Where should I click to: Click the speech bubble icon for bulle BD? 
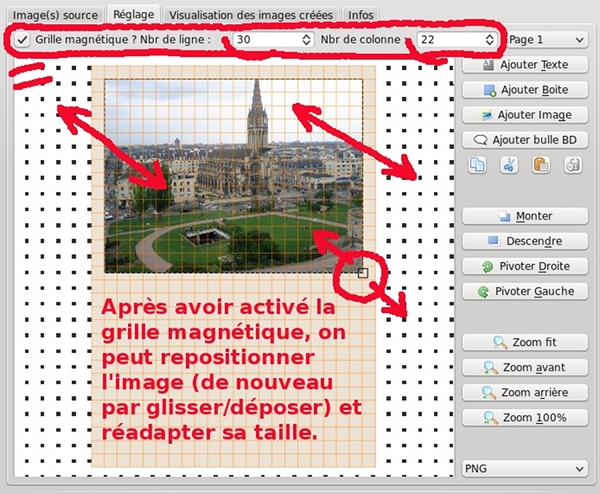pyautogui.click(x=480, y=140)
